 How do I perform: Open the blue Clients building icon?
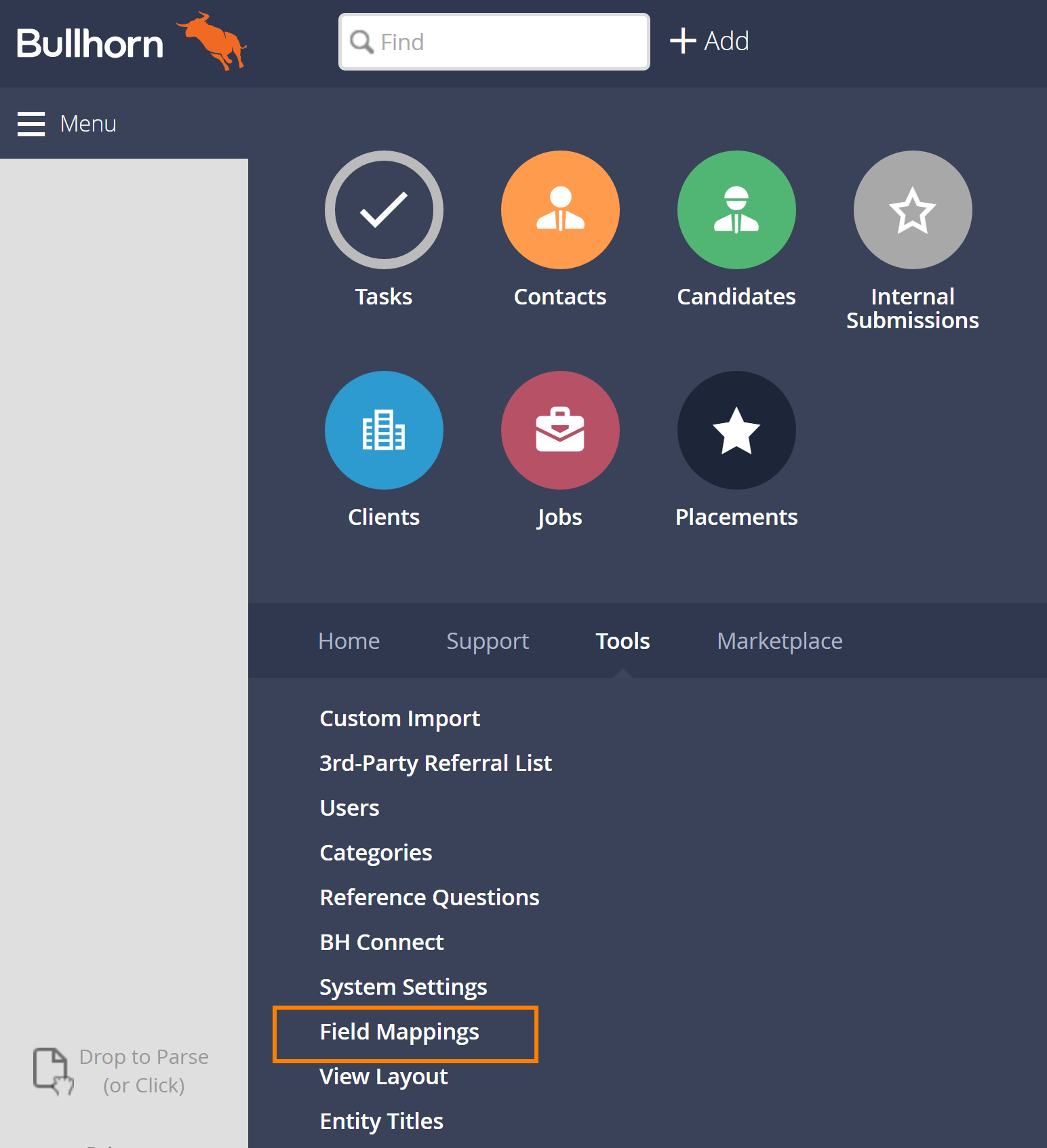[x=384, y=430]
